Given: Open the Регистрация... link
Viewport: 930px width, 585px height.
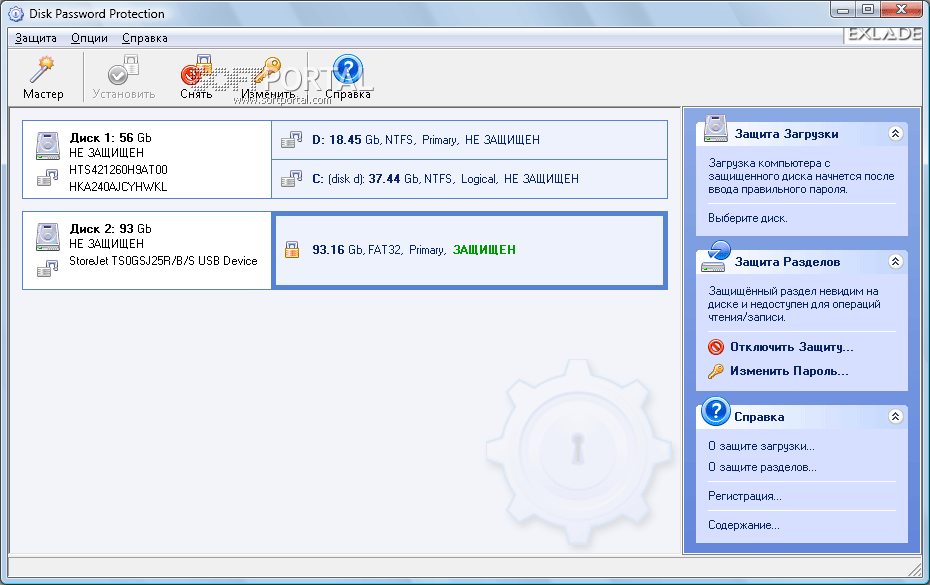Looking at the screenshot, I should pos(745,497).
